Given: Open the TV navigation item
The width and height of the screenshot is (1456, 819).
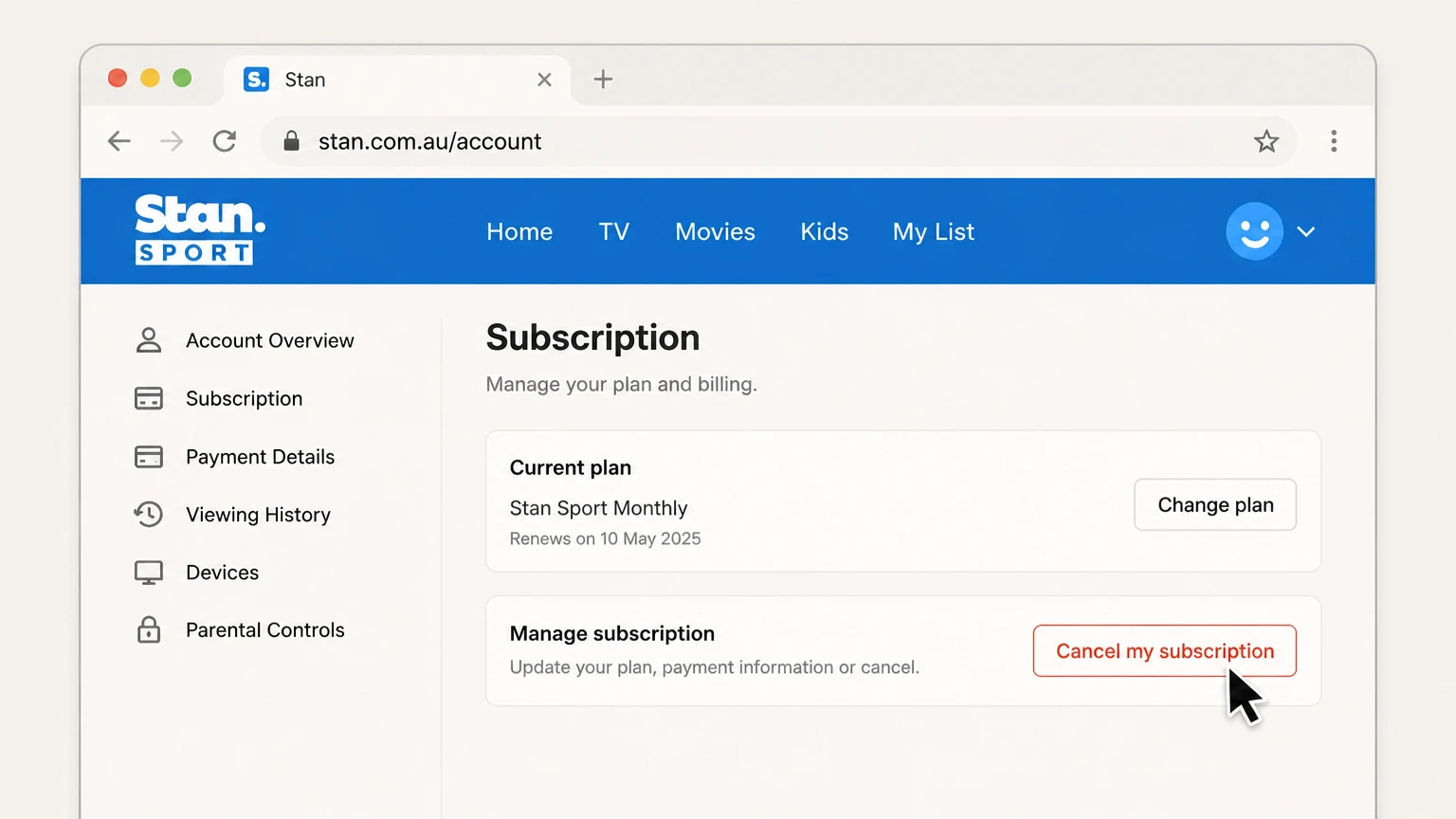Looking at the screenshot, I should click(x=614, y=232).
